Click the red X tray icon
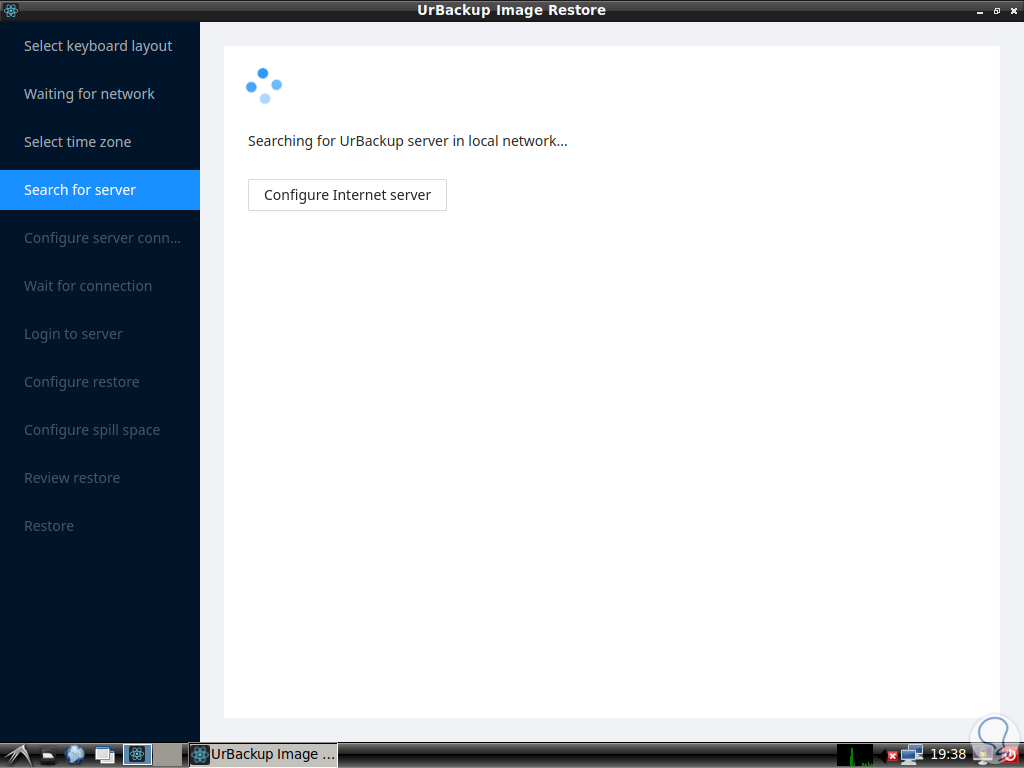The image size is (1024, 768). [x=892, y=756]
